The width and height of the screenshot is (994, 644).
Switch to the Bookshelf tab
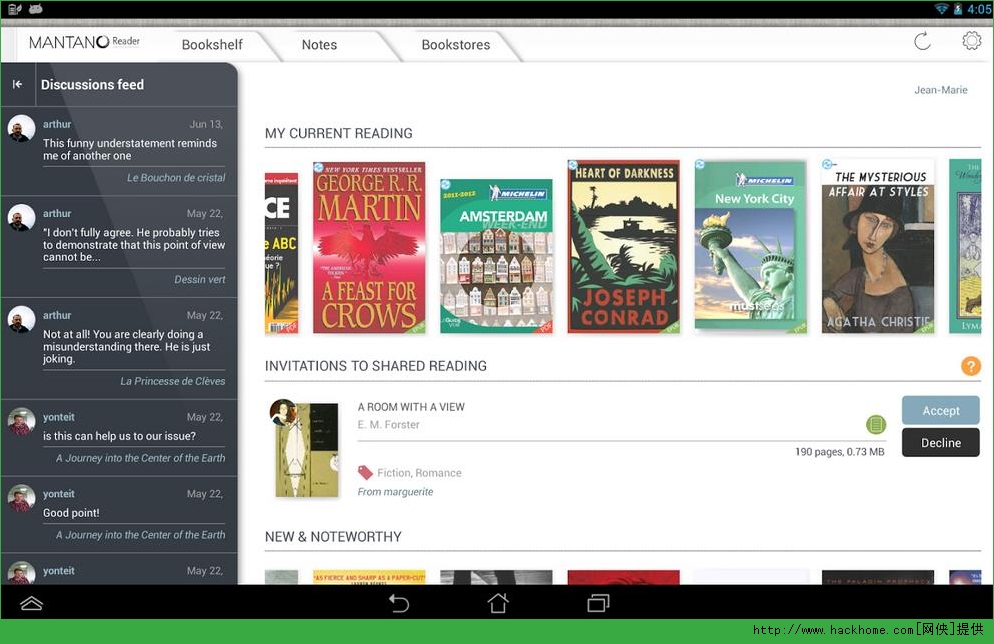coord(212,45)
